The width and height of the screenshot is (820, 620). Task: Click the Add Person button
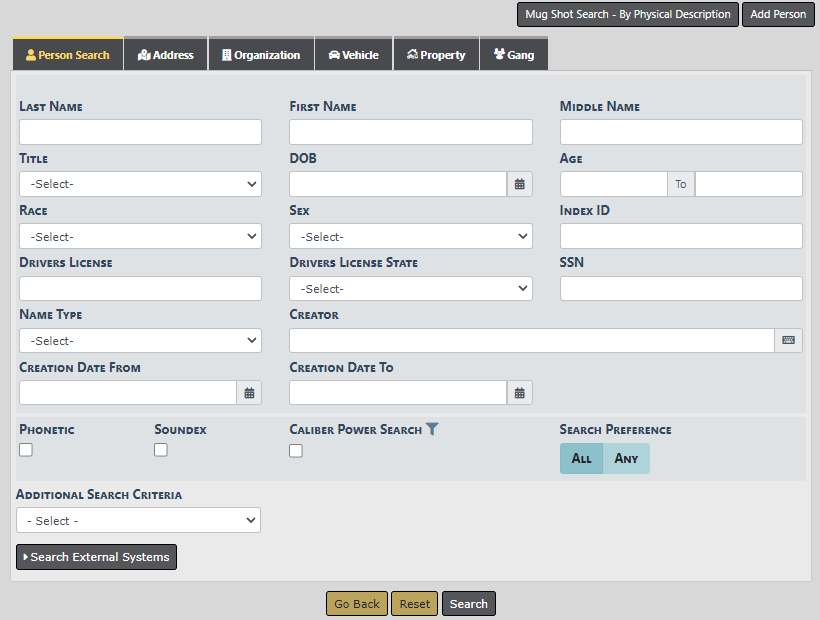point(778,15)
